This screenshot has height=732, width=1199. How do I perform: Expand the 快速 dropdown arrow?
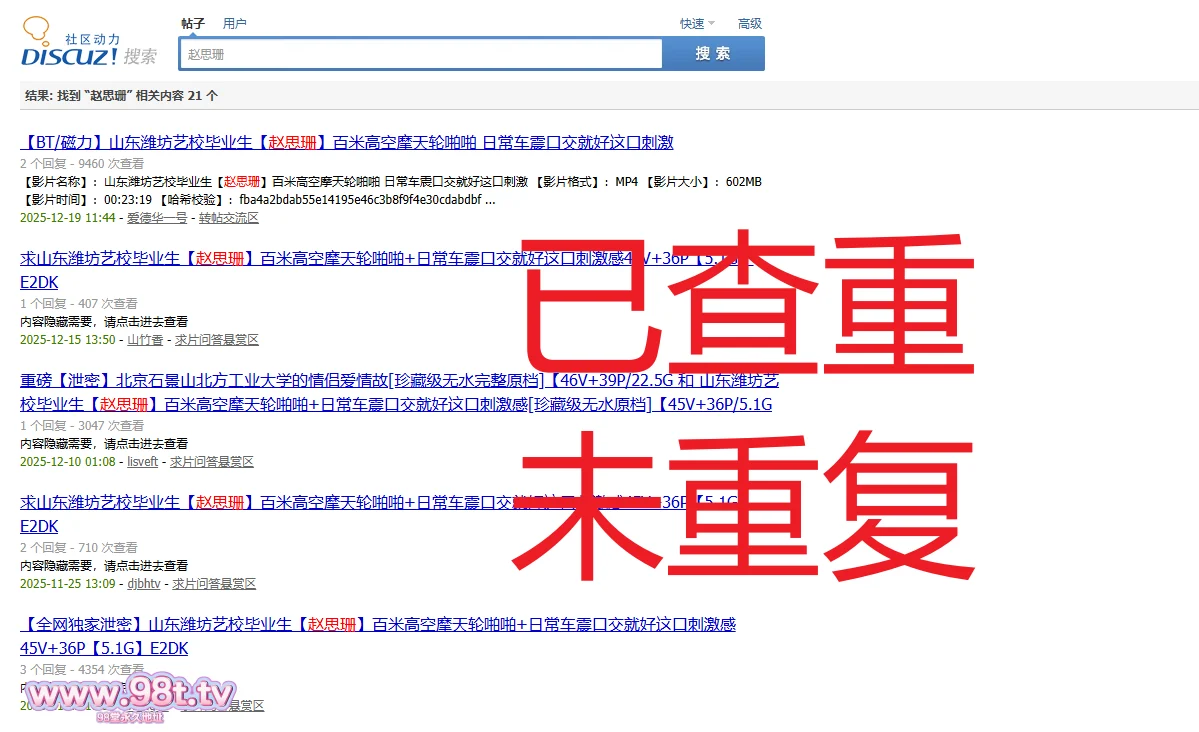711,24
